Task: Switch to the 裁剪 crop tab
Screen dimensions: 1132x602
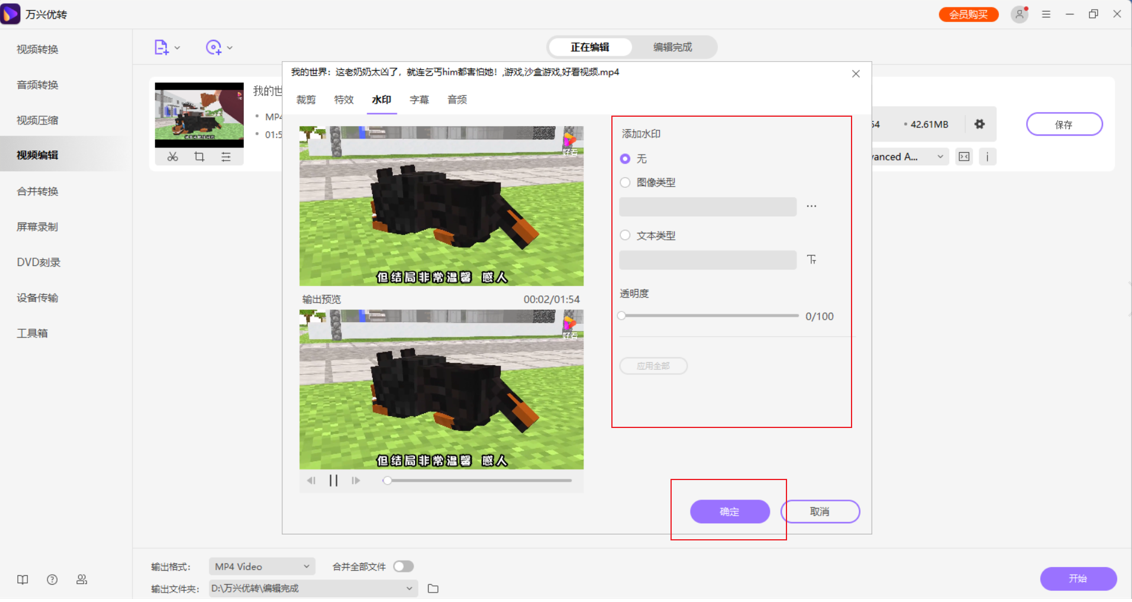Action: tap(306, 100)
